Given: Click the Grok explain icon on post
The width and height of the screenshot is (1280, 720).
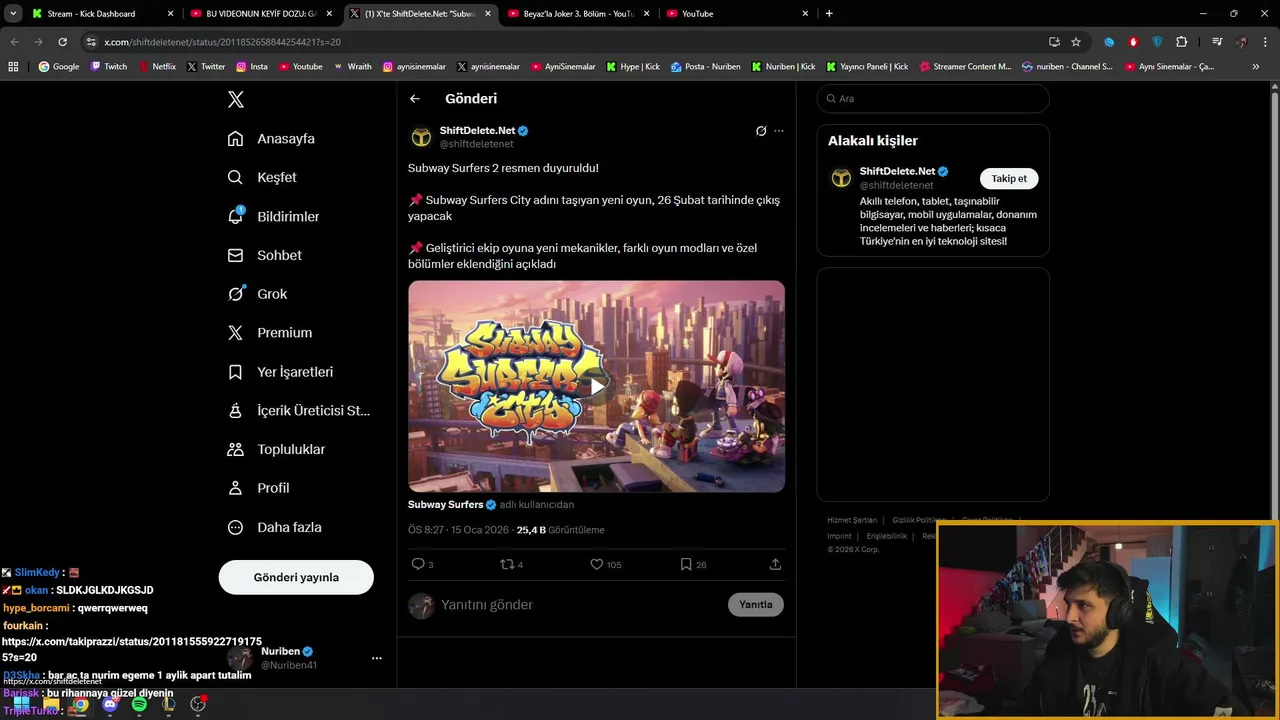Looking at the screenshot, I should coord(761,131).
